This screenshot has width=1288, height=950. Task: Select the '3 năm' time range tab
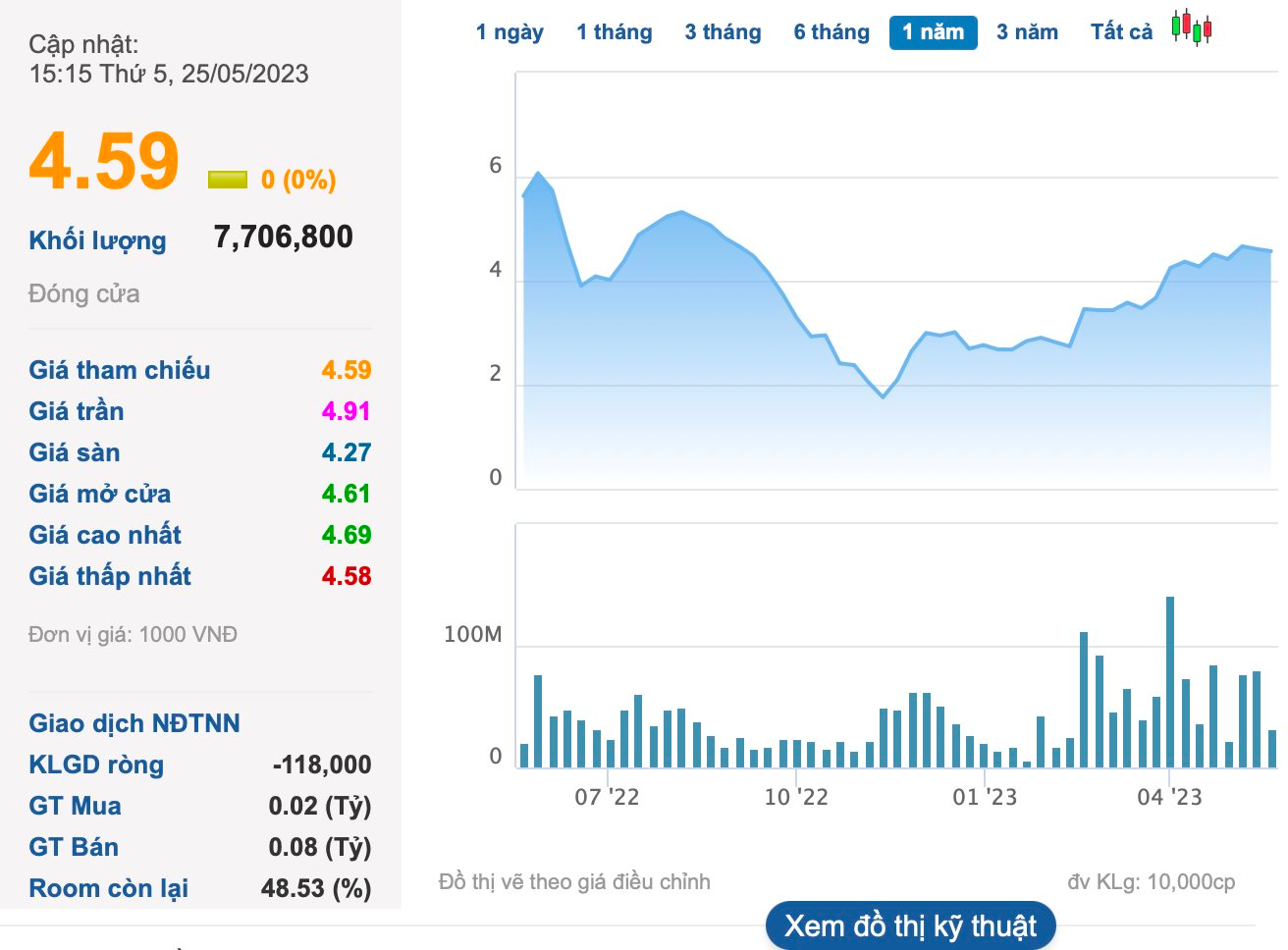(1027, 32)
